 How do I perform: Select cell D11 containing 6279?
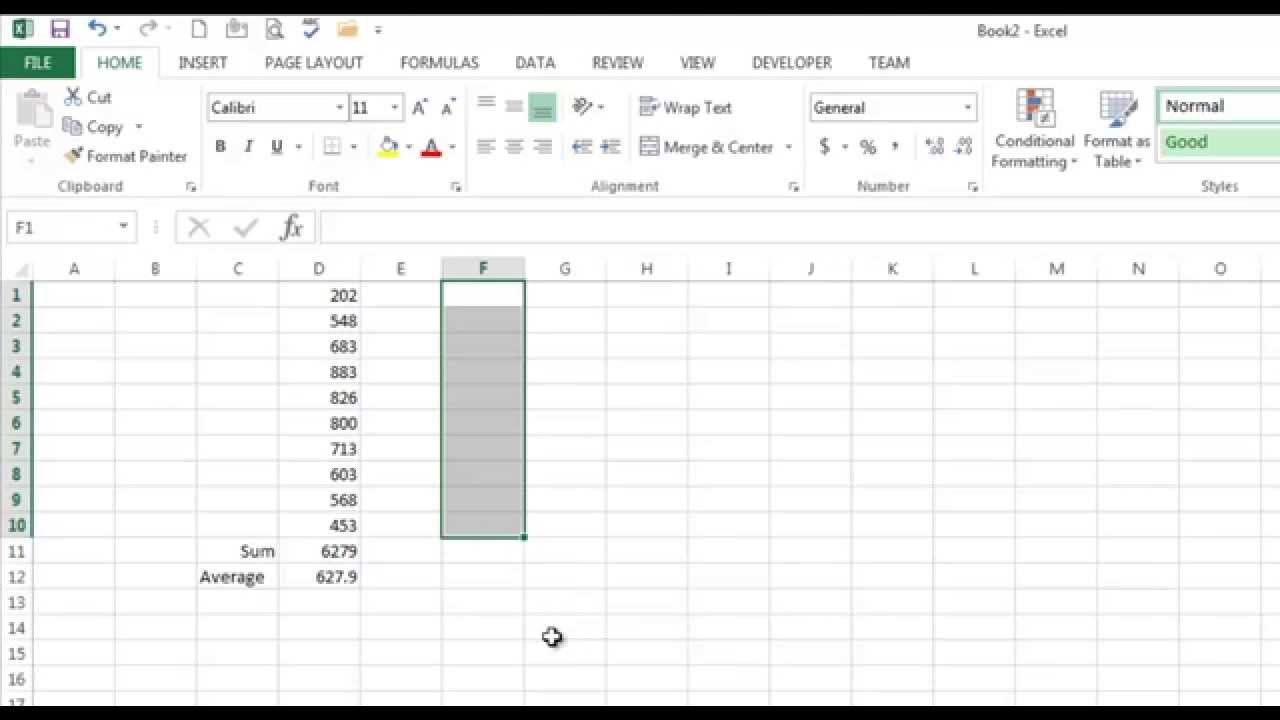[x=319, y=551]
